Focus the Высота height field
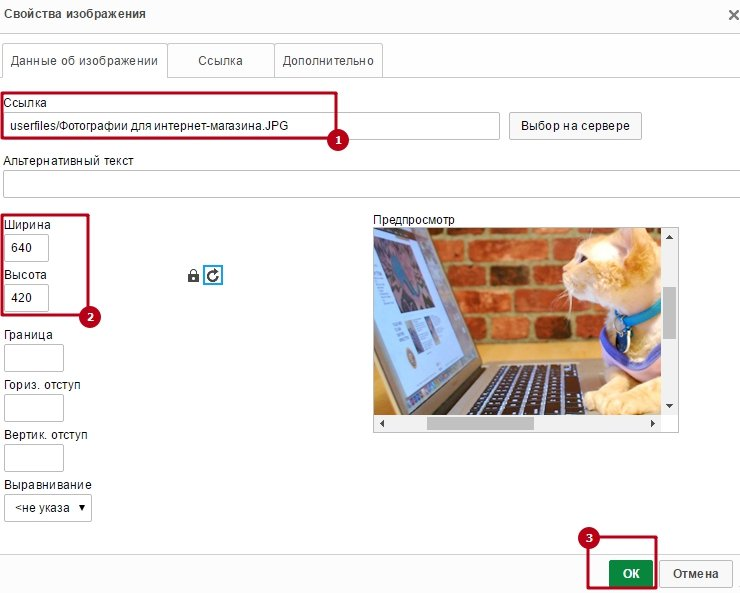740x593 pixels. [26, 298]
